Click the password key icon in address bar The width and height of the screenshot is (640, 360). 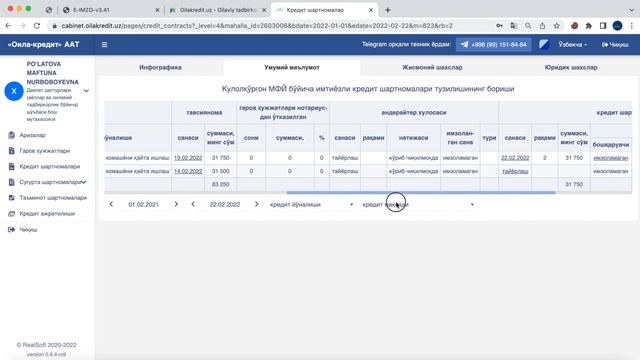499,26
